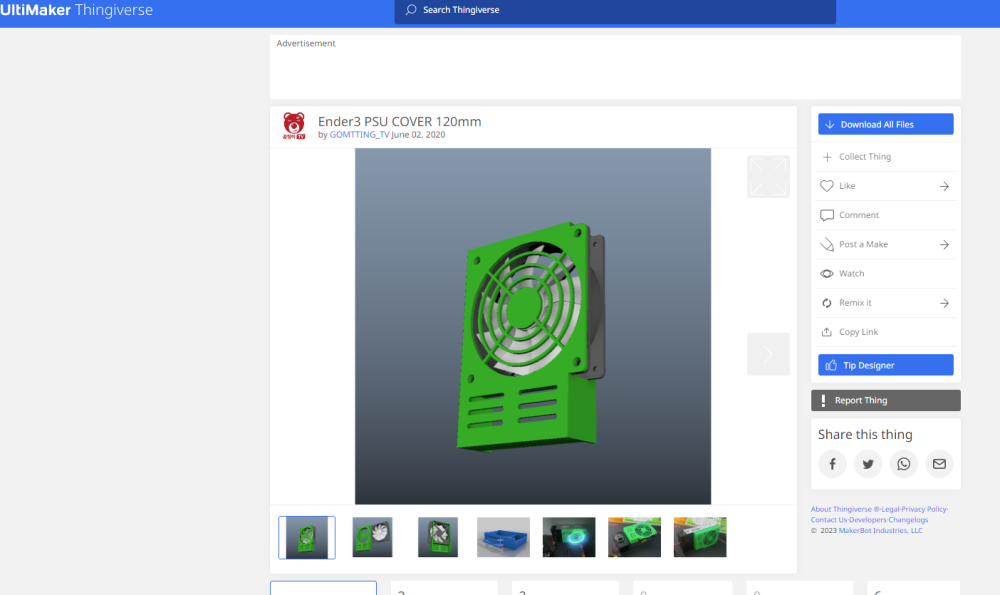This screenshot has height=595, width=1000.
Task: Click the June 02, 2020 date text
Action: point(418,135)
